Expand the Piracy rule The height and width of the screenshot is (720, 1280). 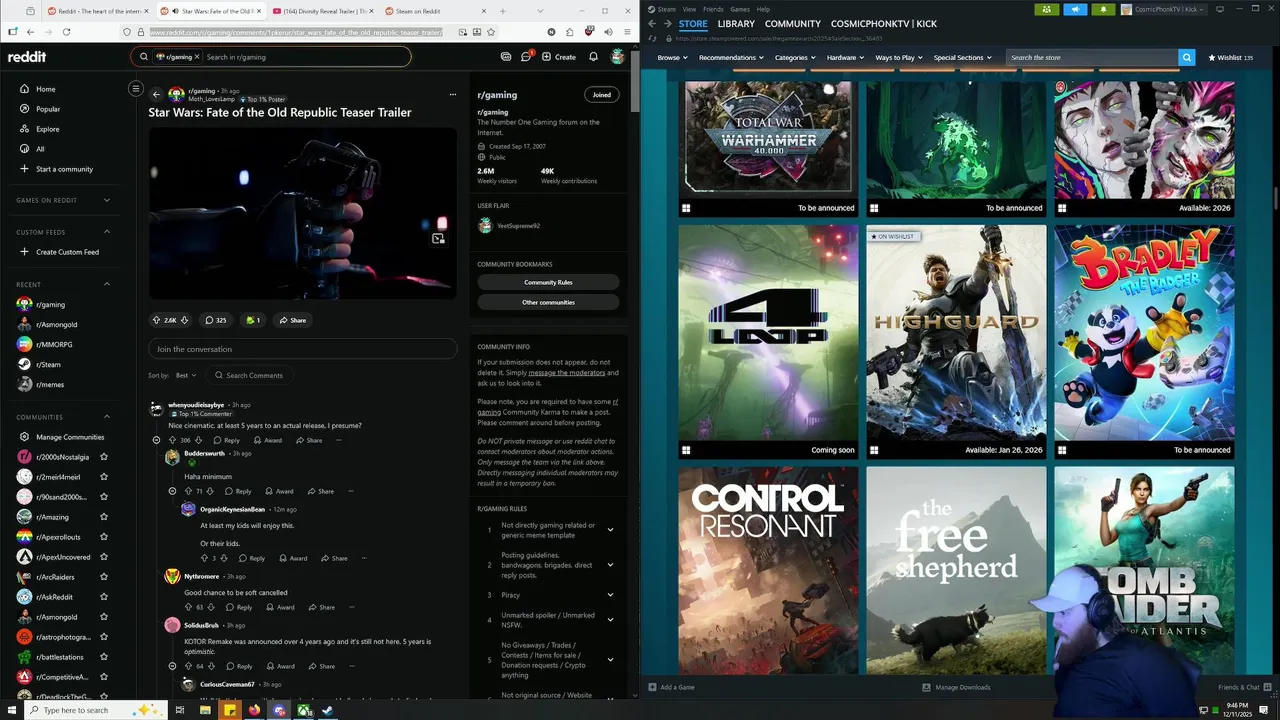[x=610, y=595]
